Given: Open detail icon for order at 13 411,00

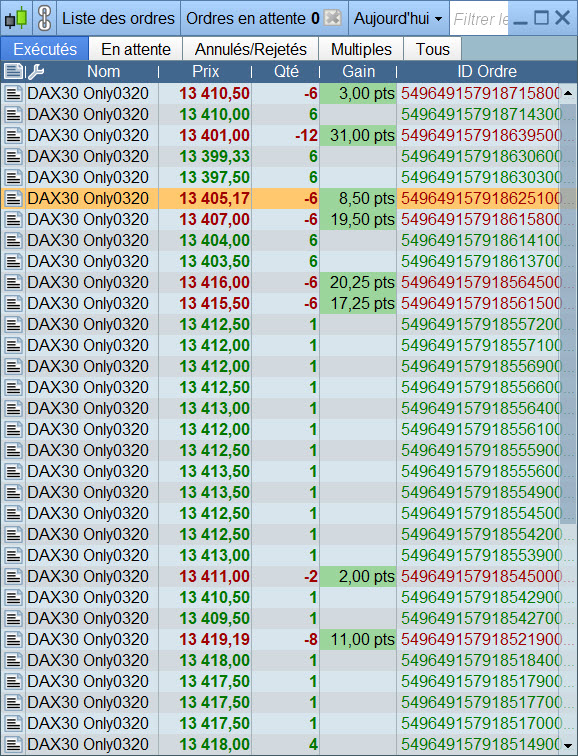Looking at the screenshot, I should pyautogui.click(x=13, y=576).
